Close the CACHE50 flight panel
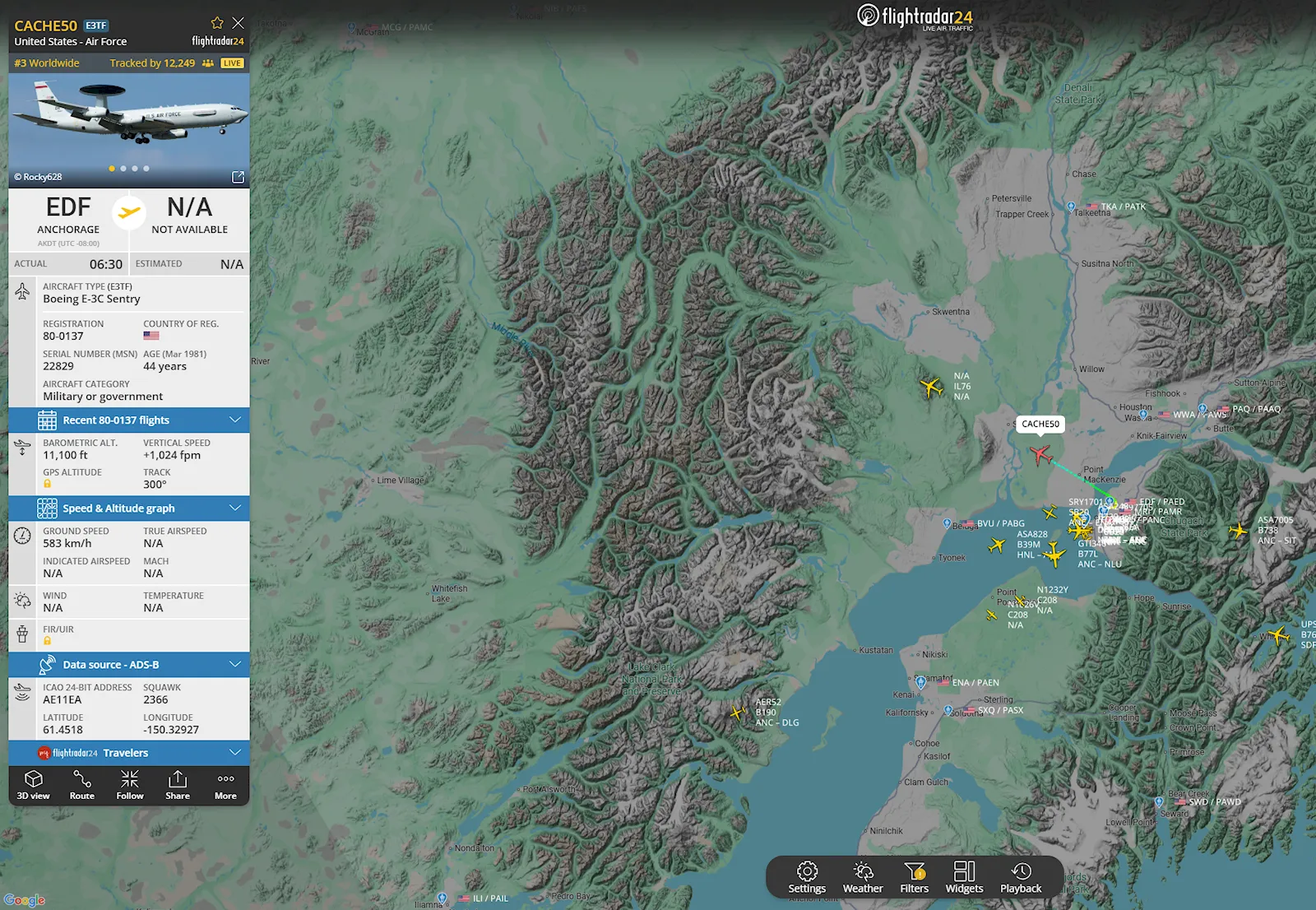The height and width of the screenshot is (910, 1316). (239, 23)
